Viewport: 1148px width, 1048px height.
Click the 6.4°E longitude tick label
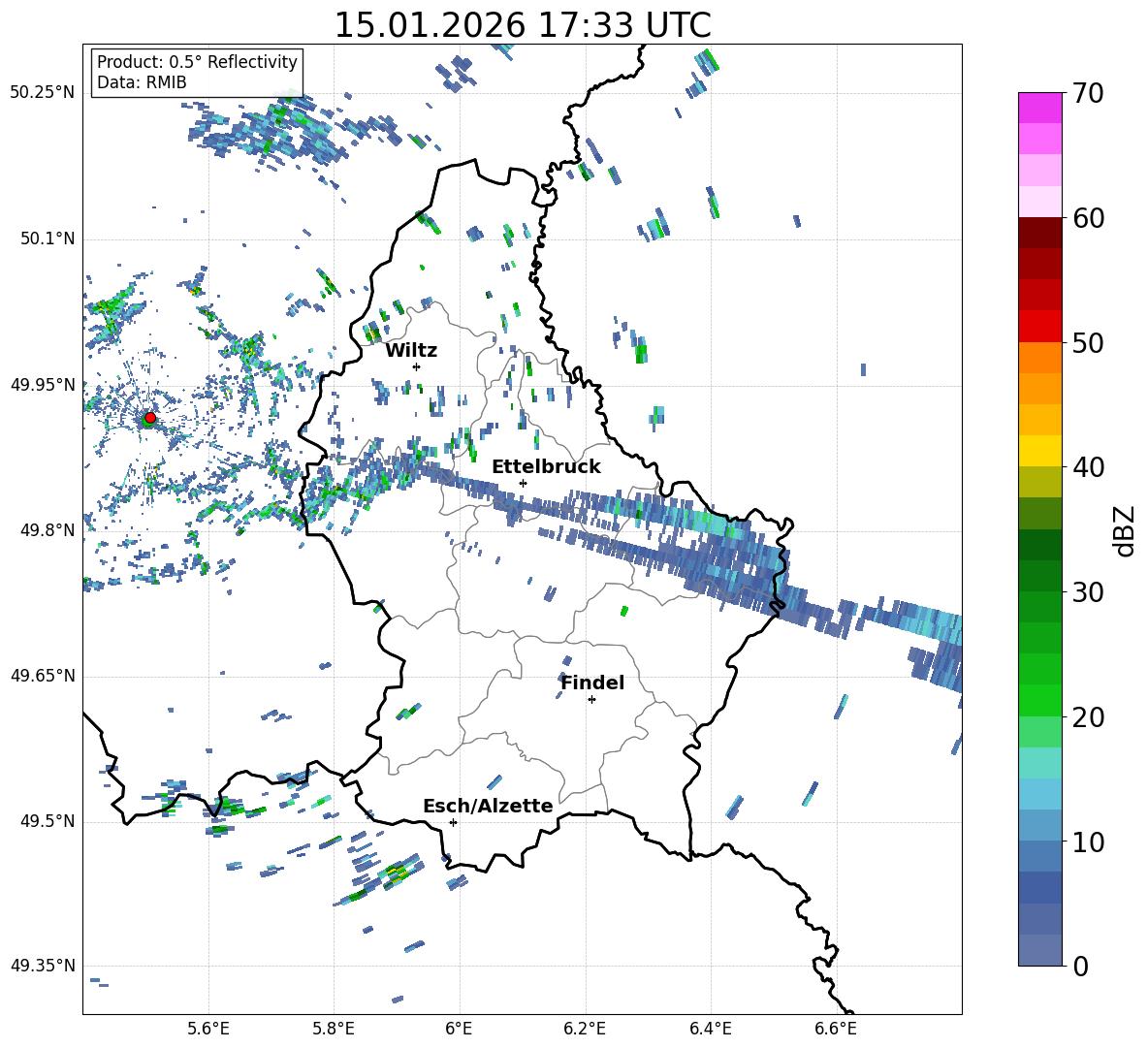click(x=710, y=1029)
